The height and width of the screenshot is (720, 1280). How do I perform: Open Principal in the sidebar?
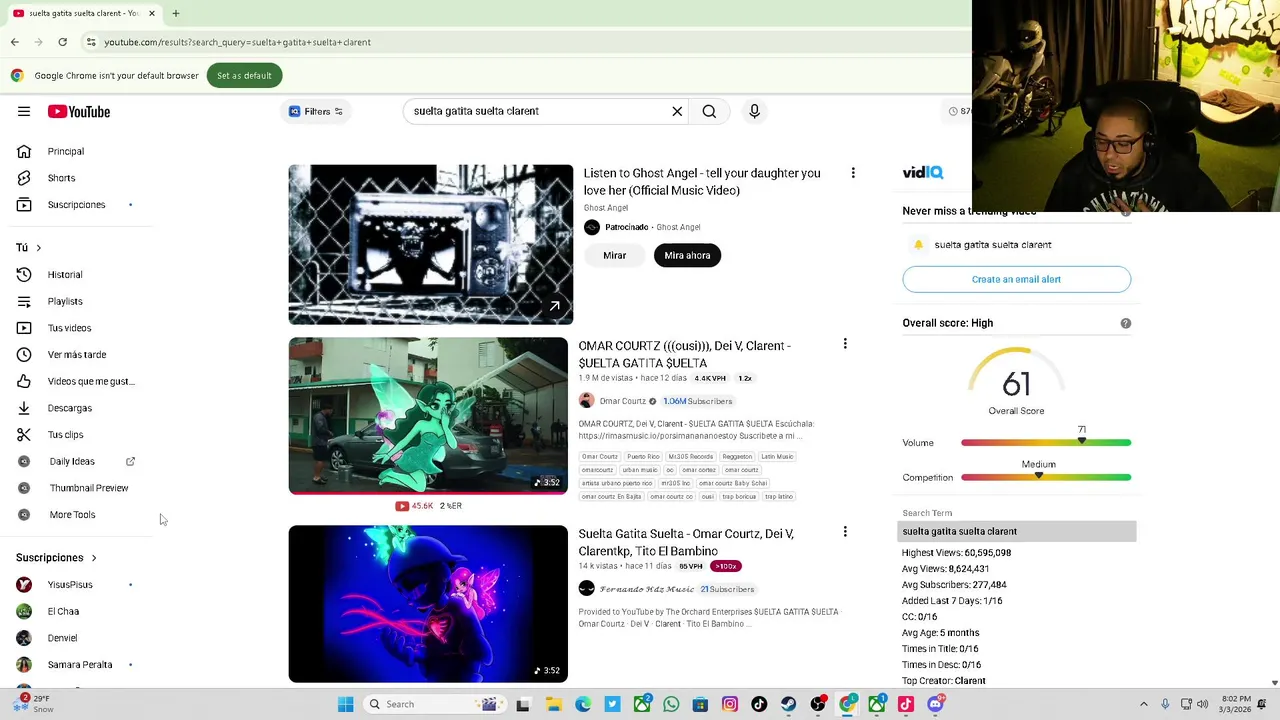[66, 151]
